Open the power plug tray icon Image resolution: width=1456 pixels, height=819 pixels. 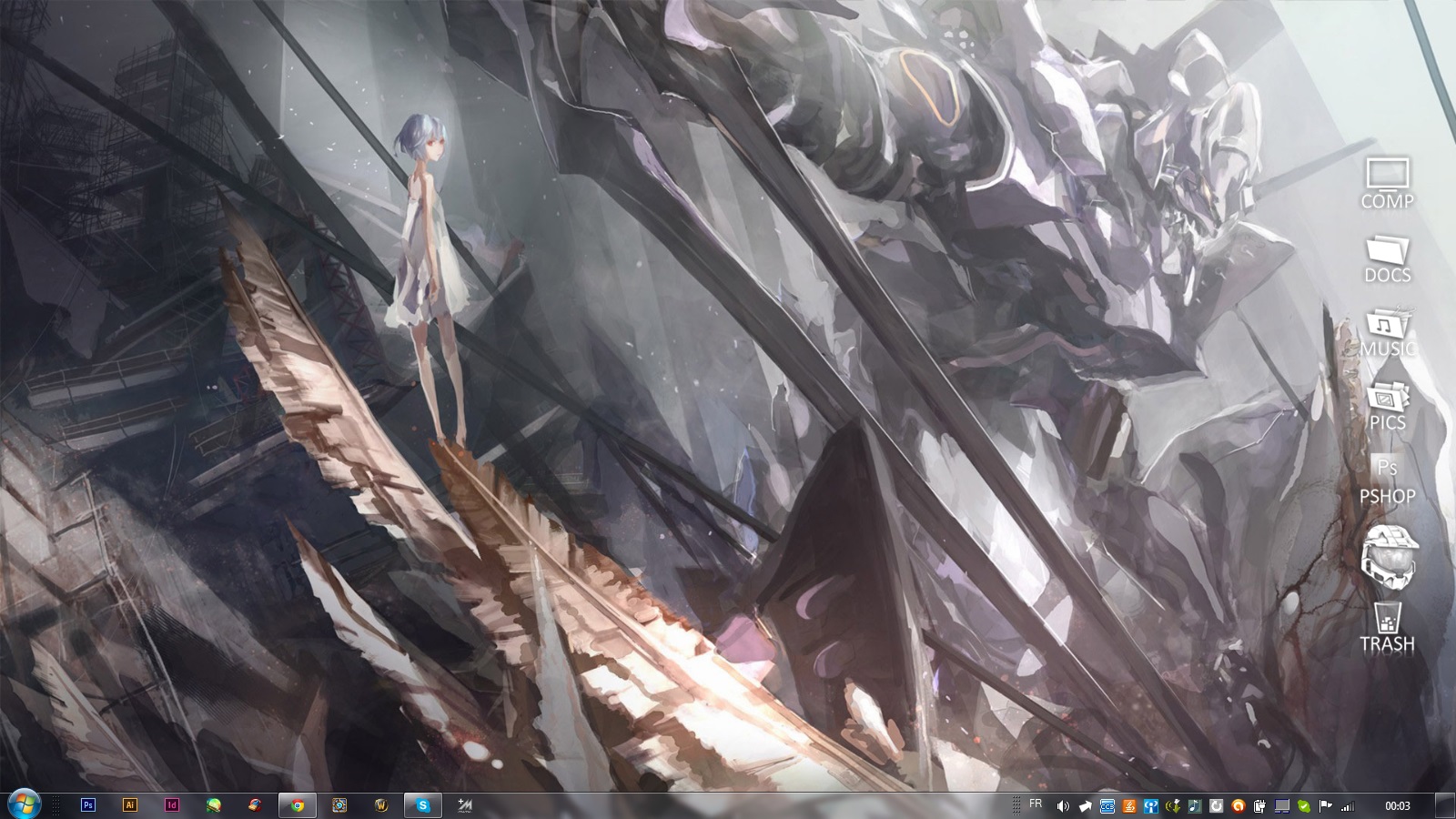1260,806
